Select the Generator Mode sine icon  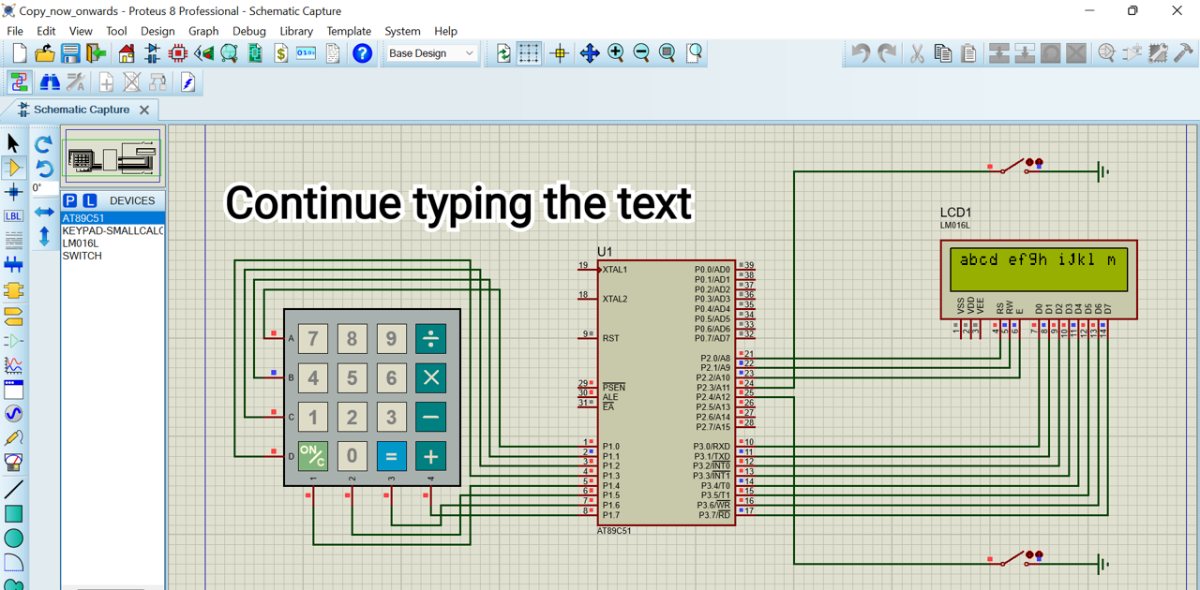pos(13,413)
